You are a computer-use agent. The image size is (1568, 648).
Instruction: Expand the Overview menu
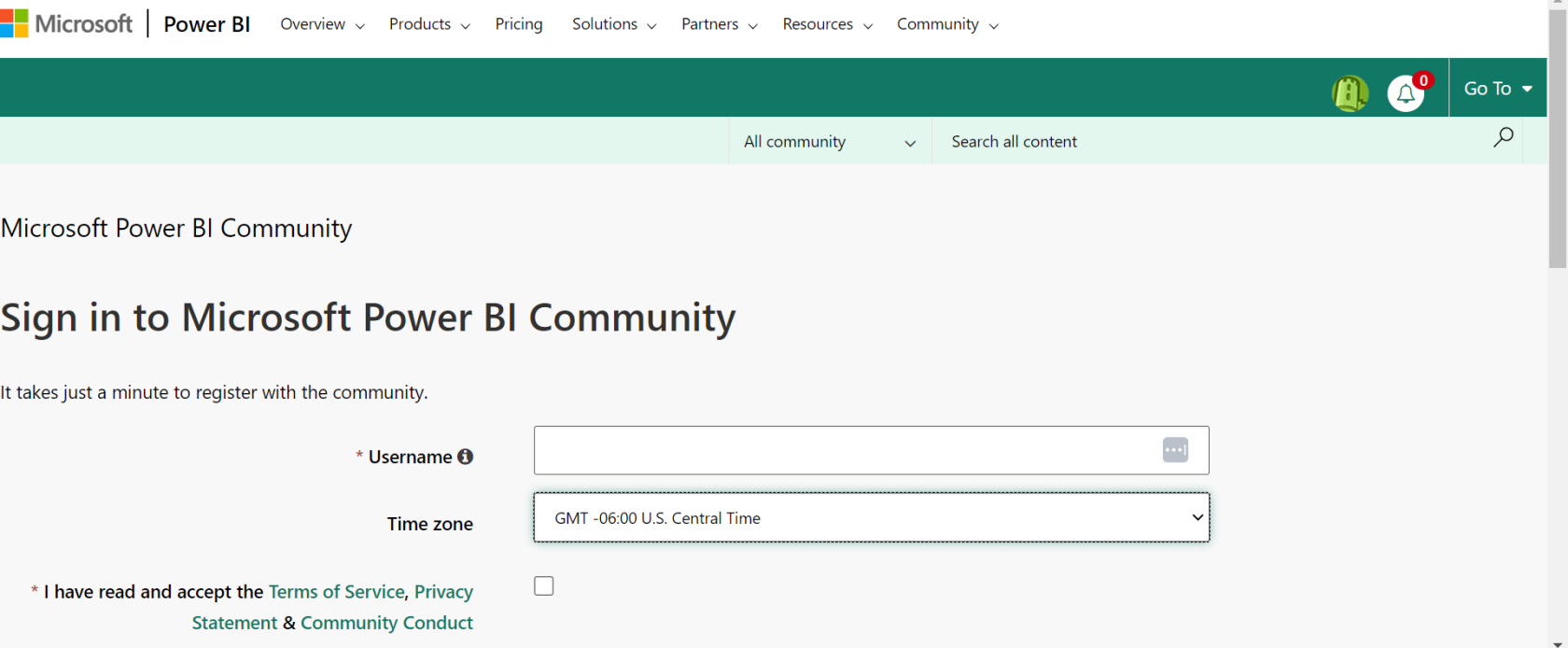tap(322, 24)
